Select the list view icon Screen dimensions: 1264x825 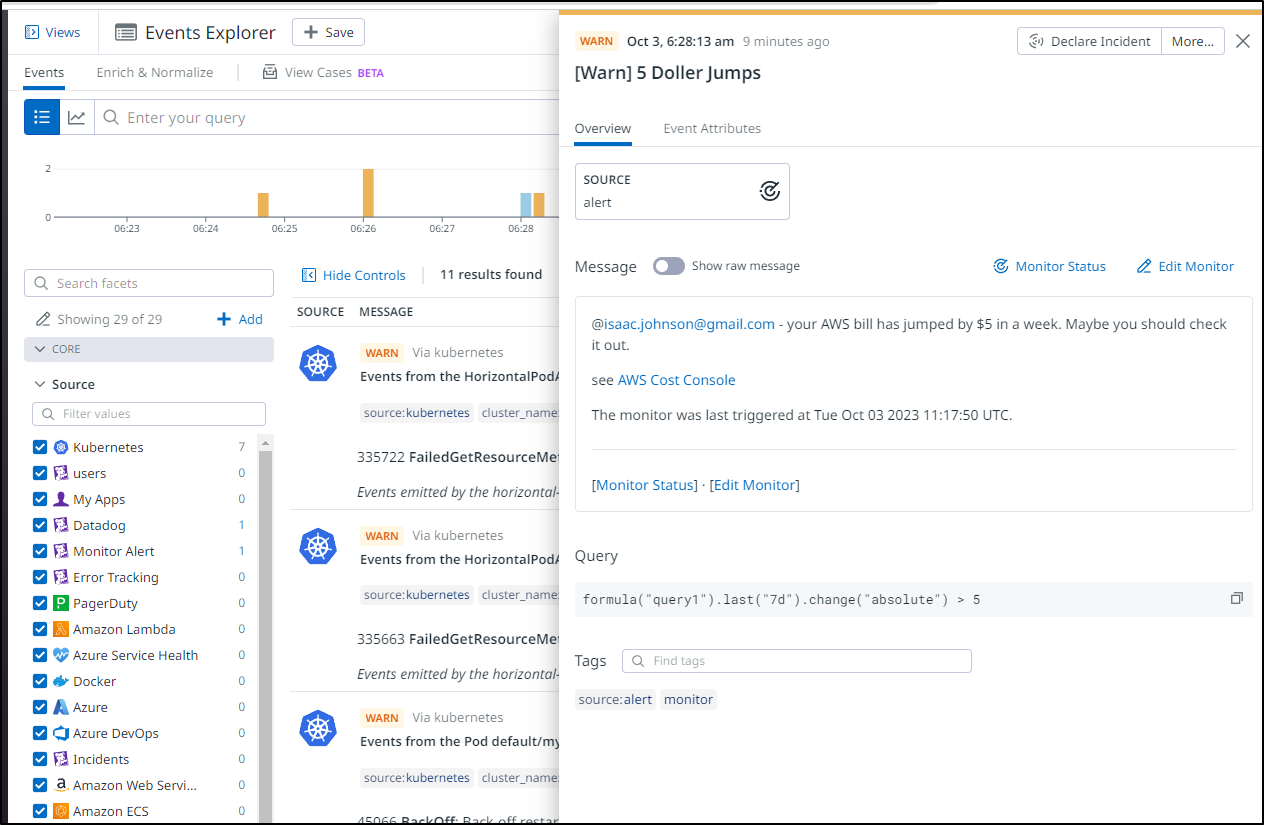click(42, 117)
